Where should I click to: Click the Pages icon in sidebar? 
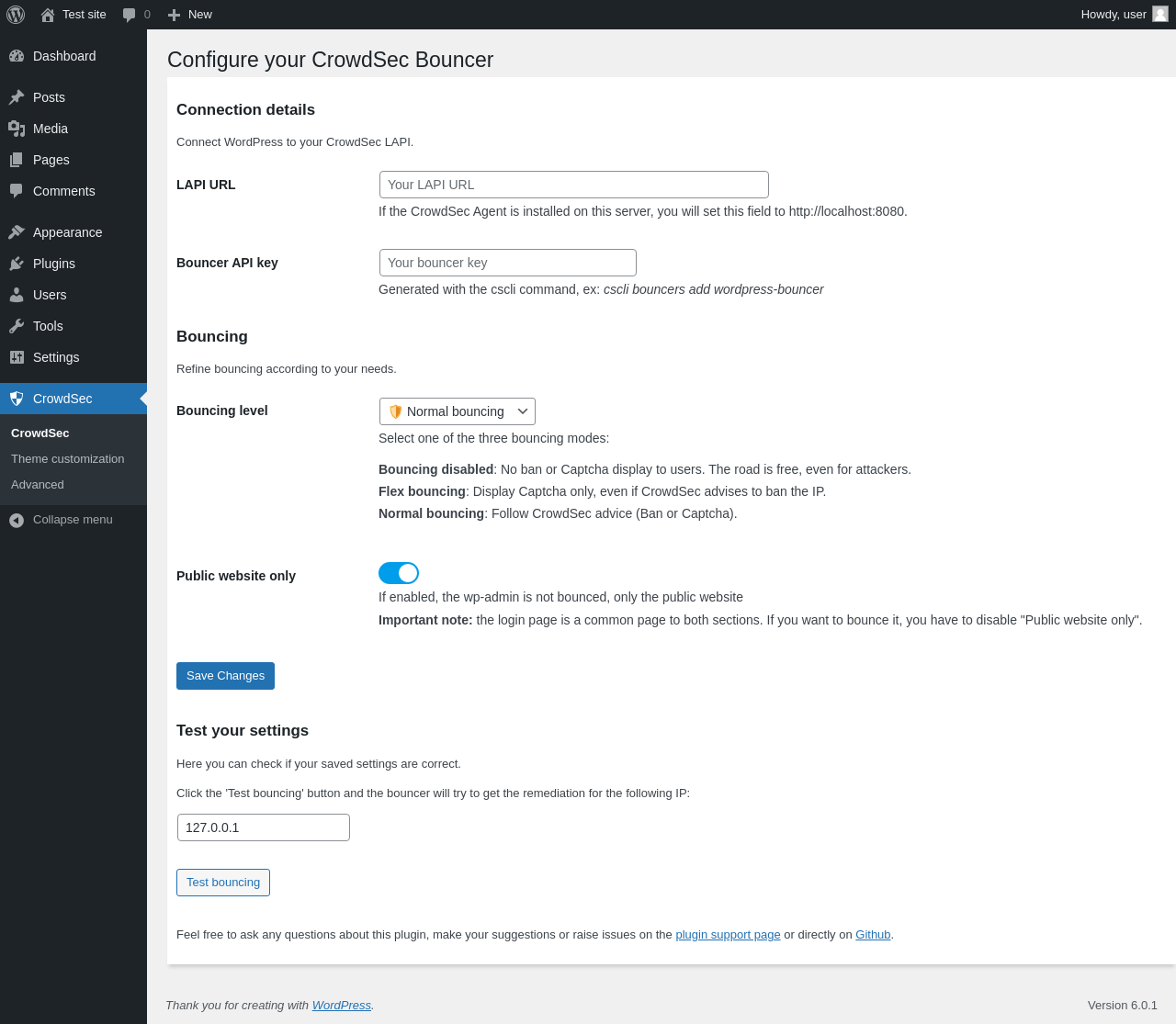17,160
